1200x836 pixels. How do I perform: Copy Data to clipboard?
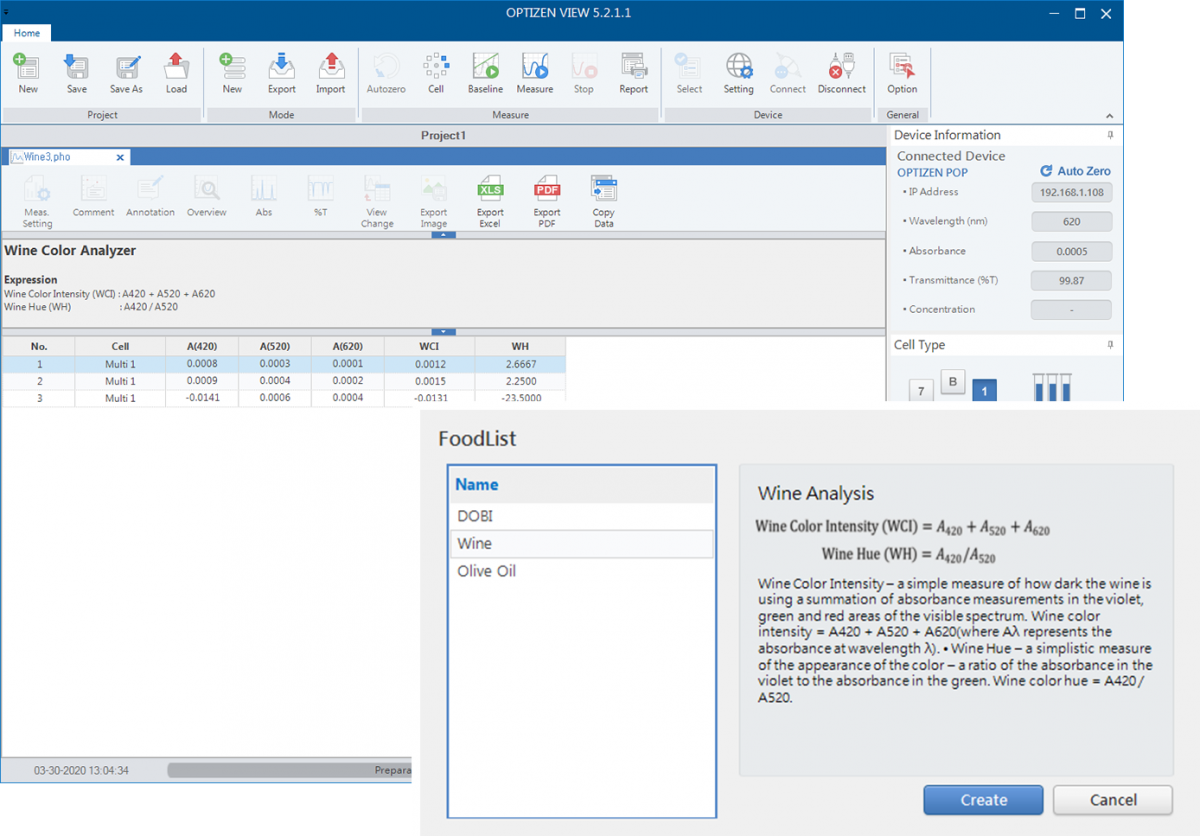[604, 201]
